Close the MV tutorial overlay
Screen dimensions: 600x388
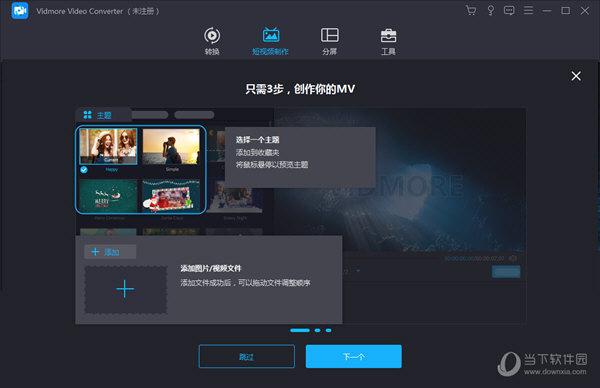[576, 76]
